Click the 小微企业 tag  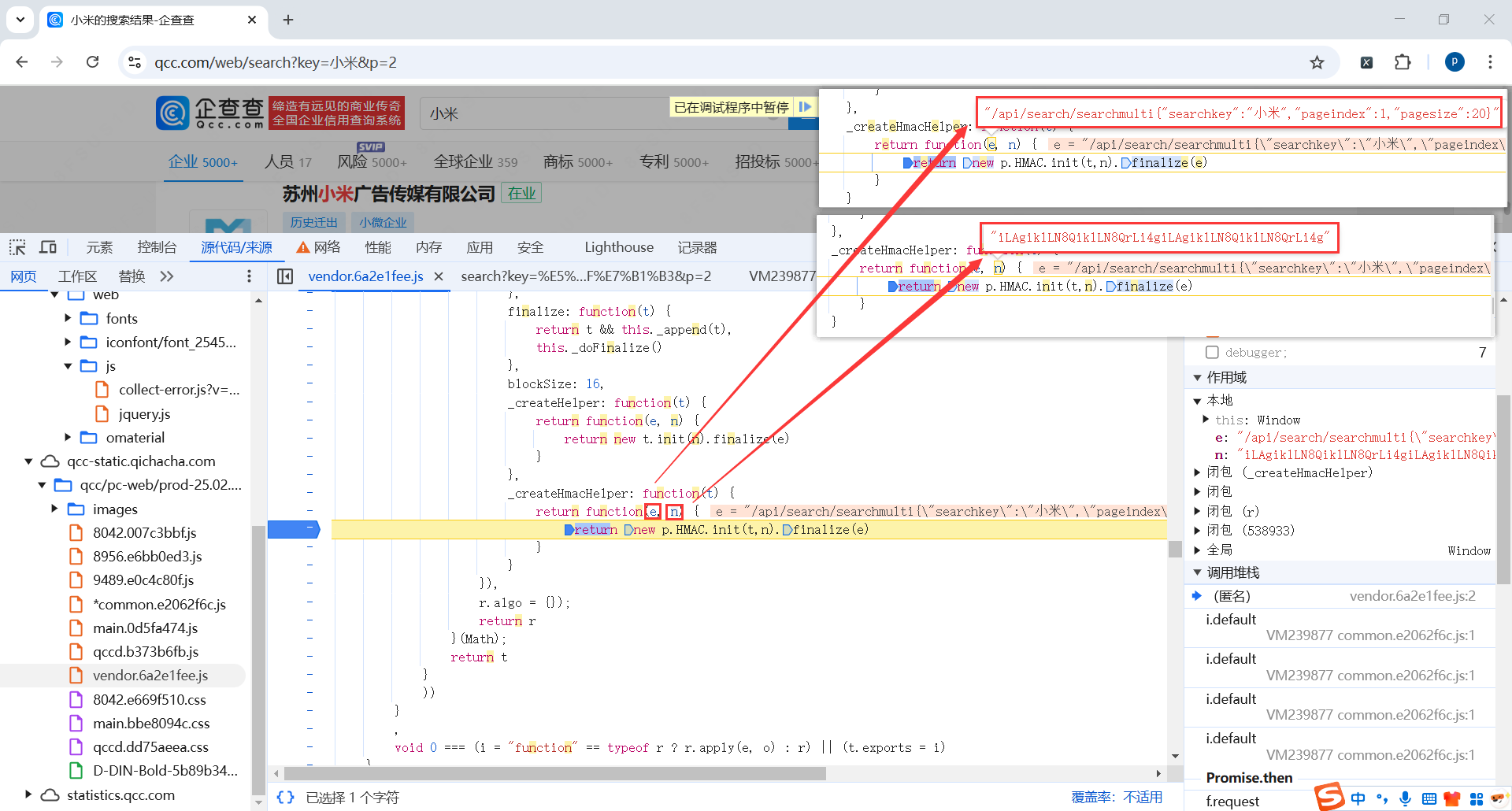[383, 223]
